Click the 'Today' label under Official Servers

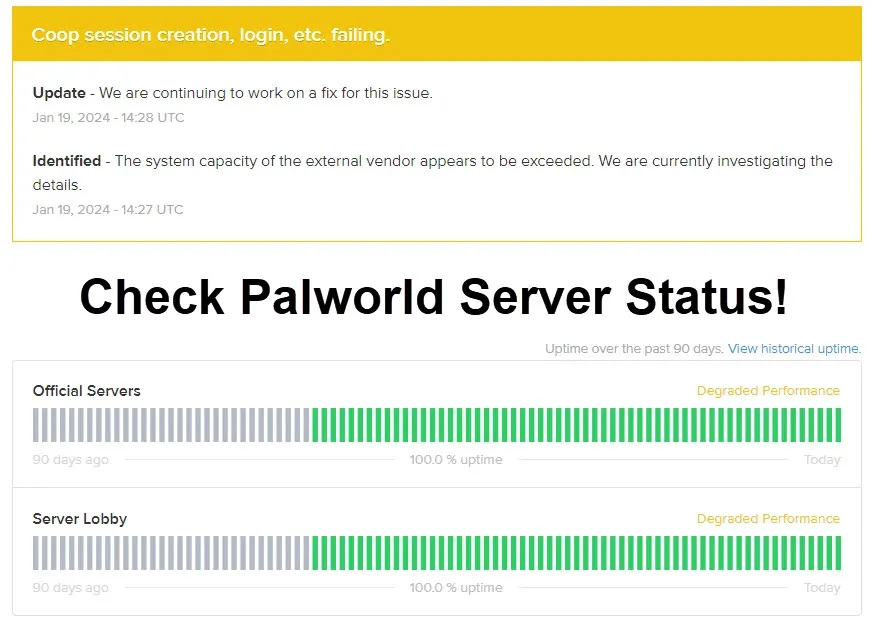coord(822,460)
